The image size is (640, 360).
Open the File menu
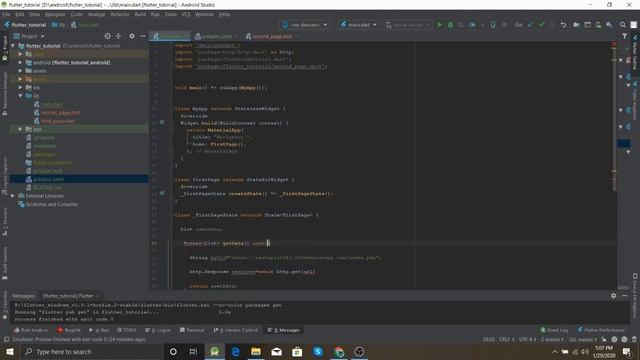tap(7, 14)
